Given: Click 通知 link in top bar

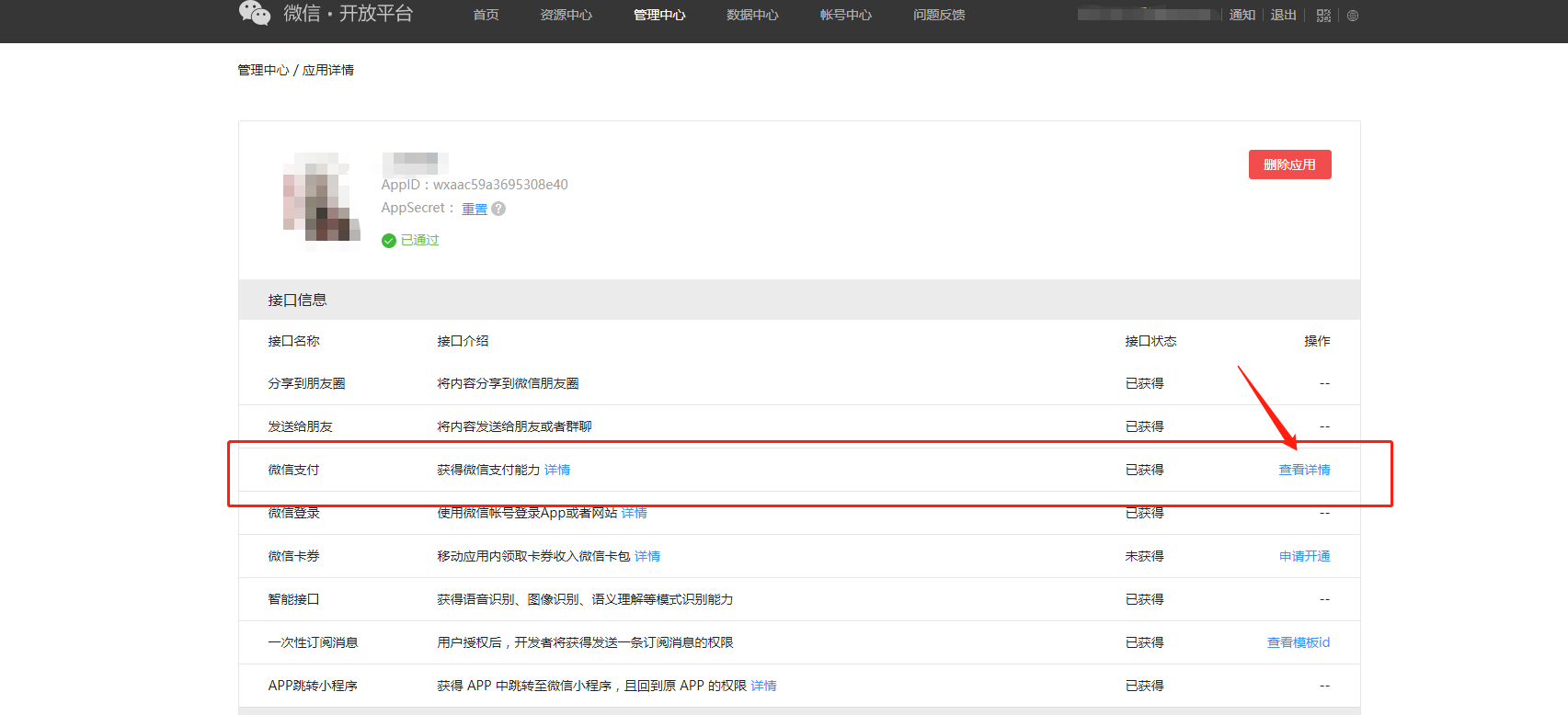Looking at the screenshot, I should (x=1242, y=15).
